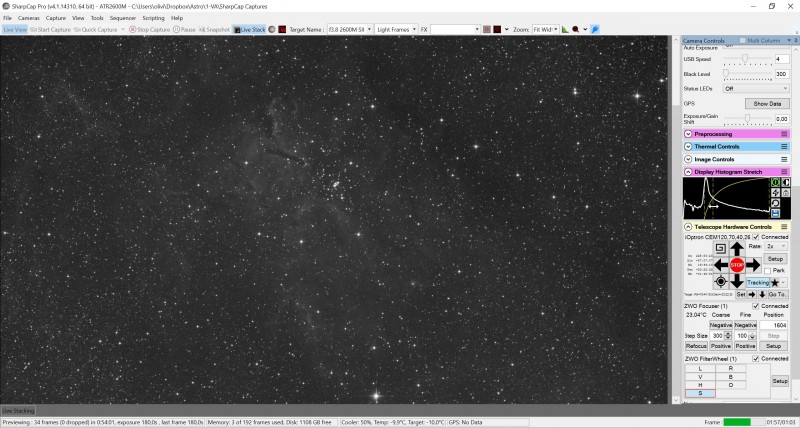Click the FX selection input box
800x428 pixels.
(455, 30)
